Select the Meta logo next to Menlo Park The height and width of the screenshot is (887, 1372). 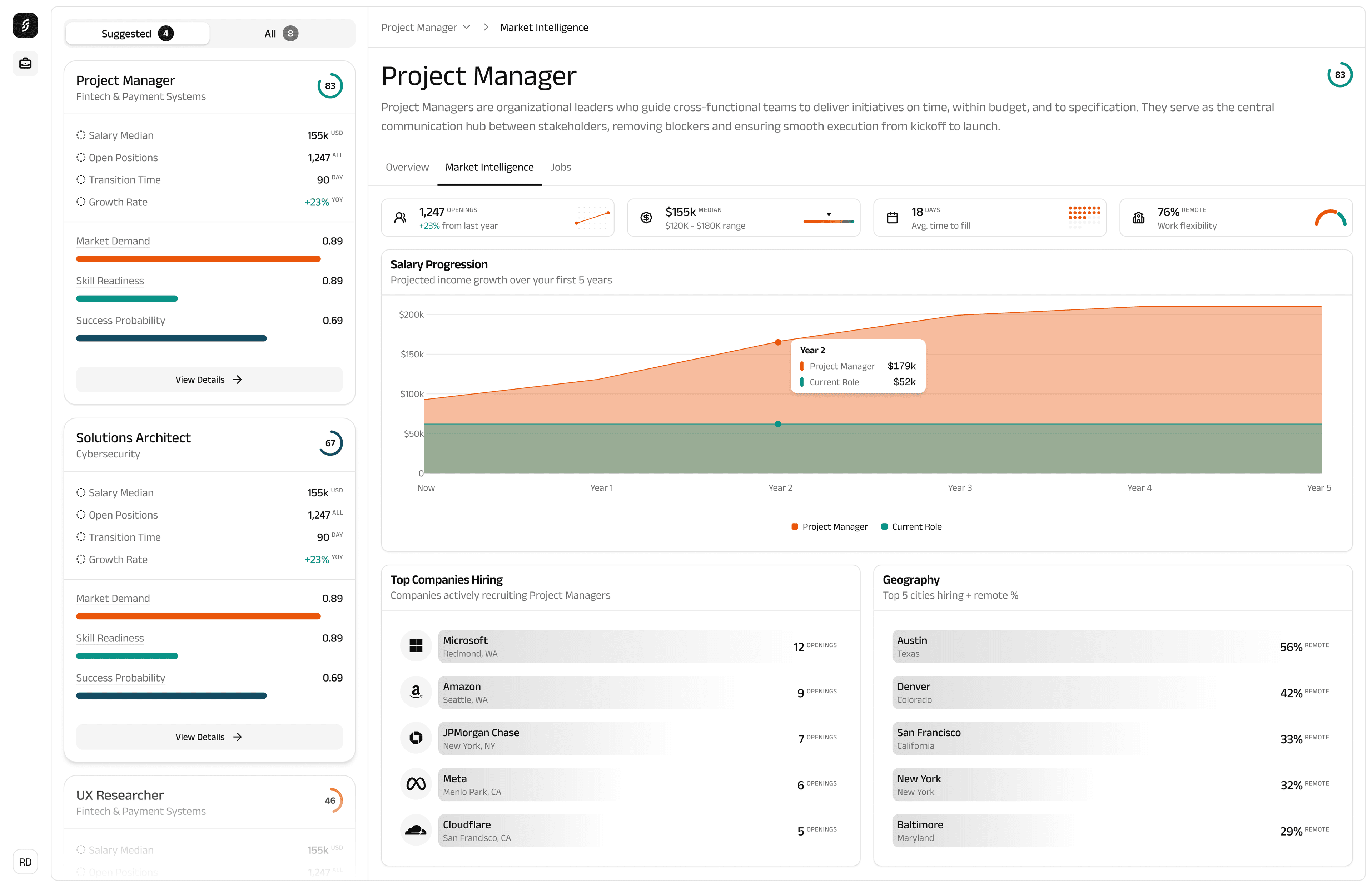(x=416, y=784)
